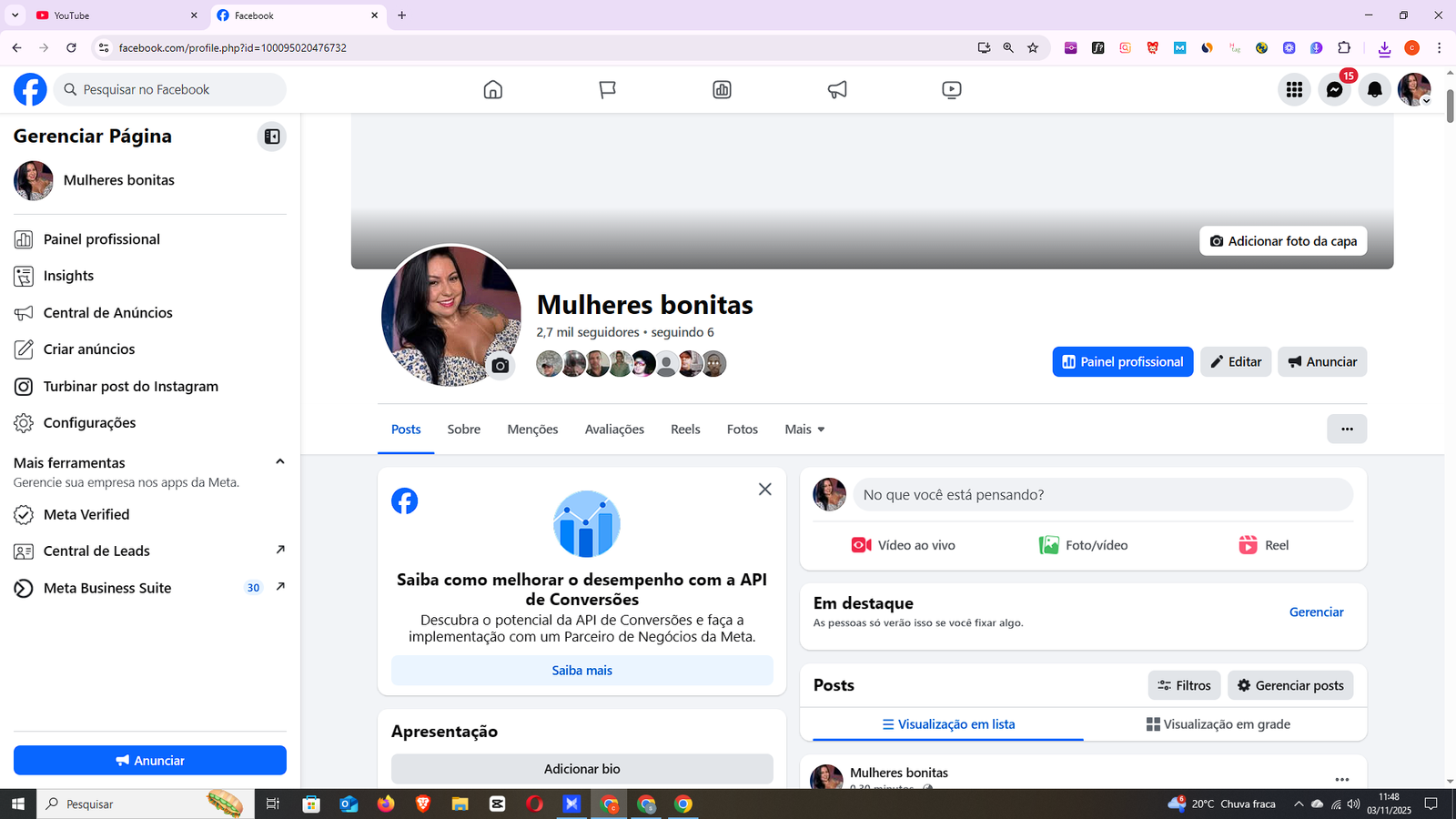This screenshot has height=819, width=1456.
Task: Reload the page in the browser
Action: [71, 47]
